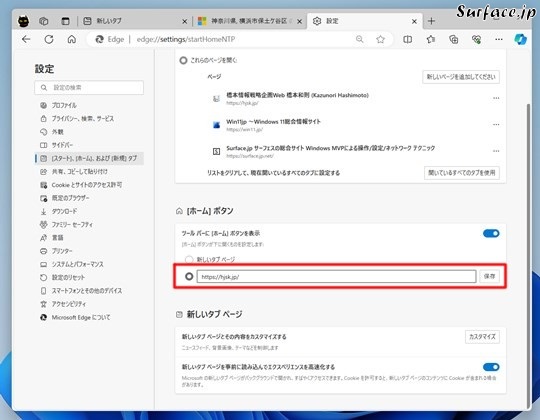Click the home URL field https://hjsk.jp/
The width and height of the screenshot is (540, 420).
point(336,276)
